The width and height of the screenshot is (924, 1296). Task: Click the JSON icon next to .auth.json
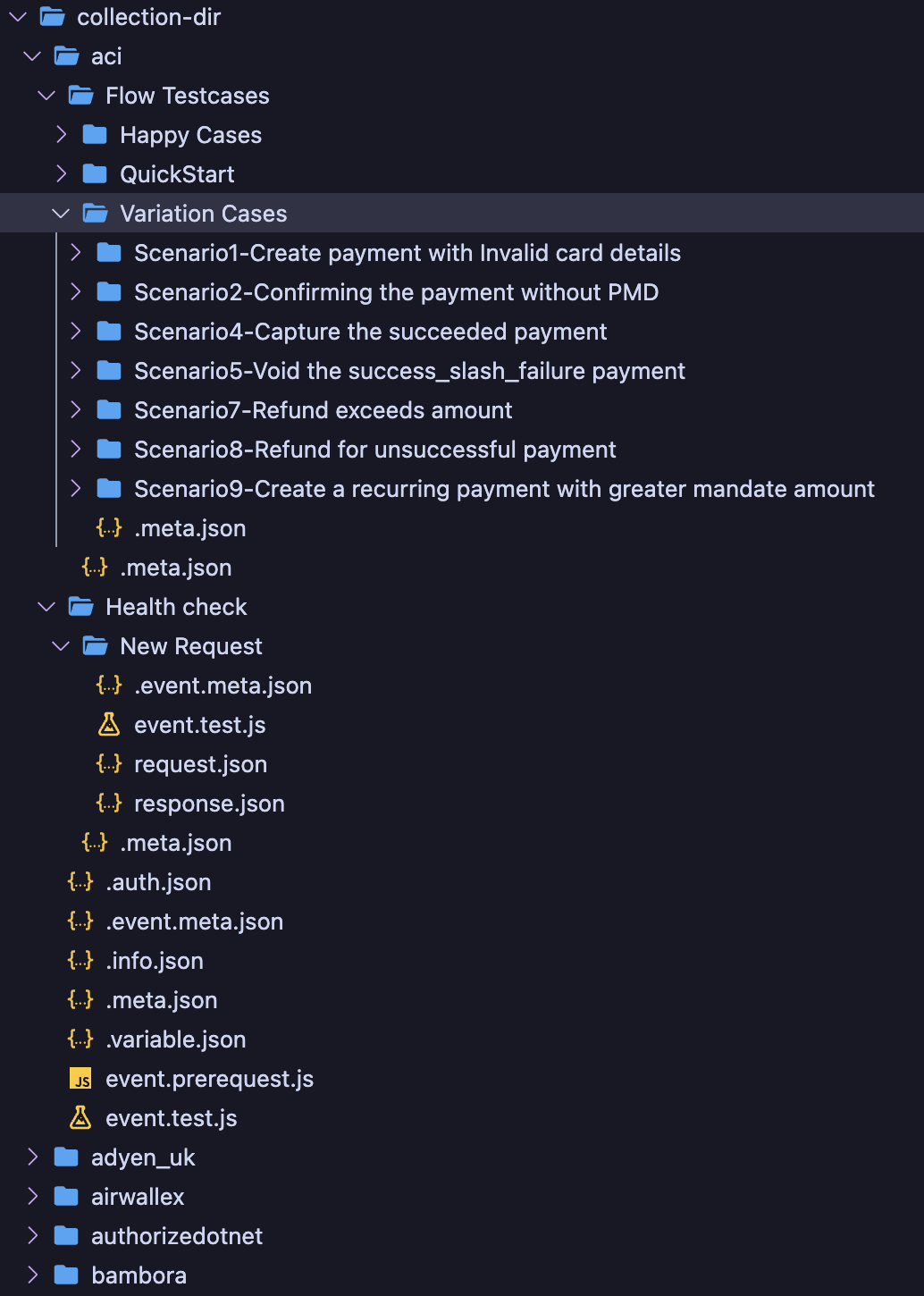80,882
